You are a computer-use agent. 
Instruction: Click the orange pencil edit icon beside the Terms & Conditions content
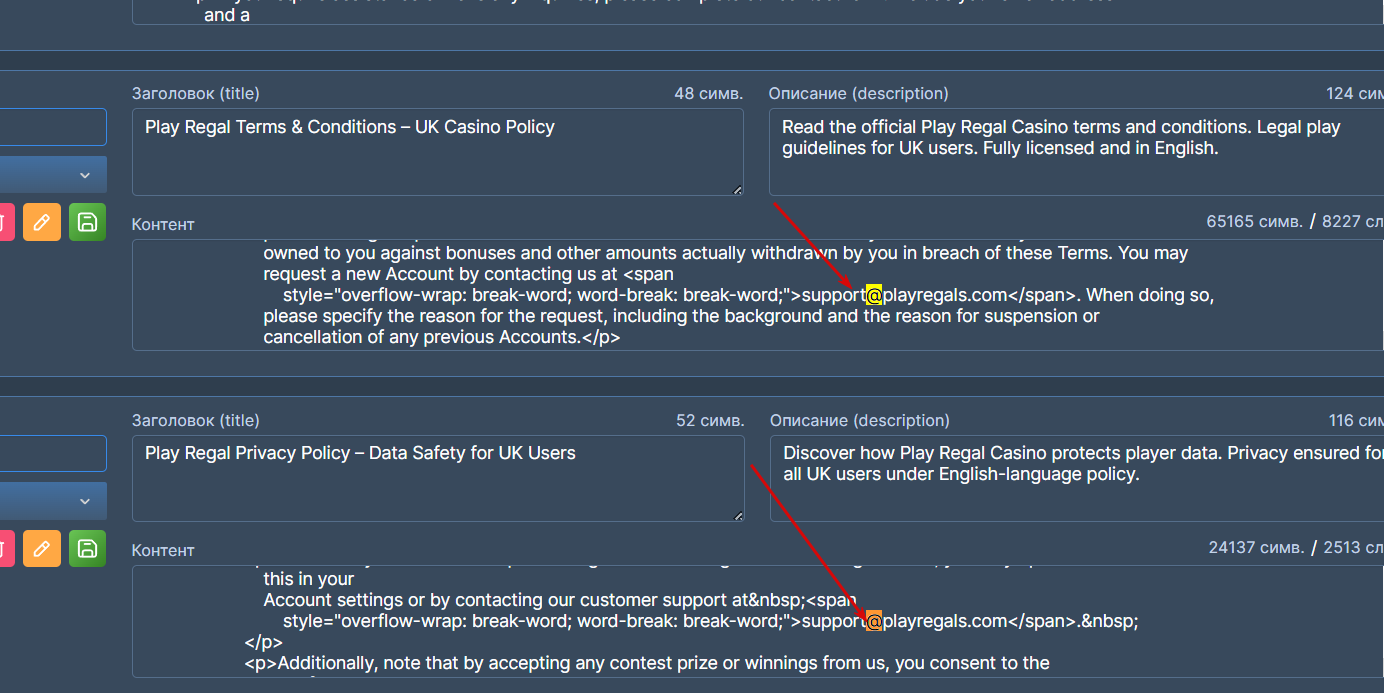[x=42, y=222]
